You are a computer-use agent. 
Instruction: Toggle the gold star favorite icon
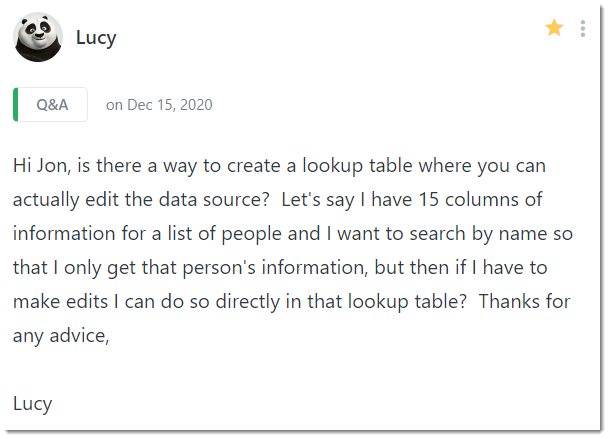pyautogui.click(x=554, y=28)
